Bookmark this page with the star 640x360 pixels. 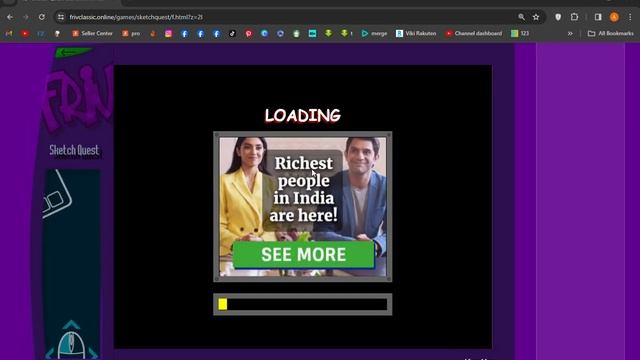[536, 17]
